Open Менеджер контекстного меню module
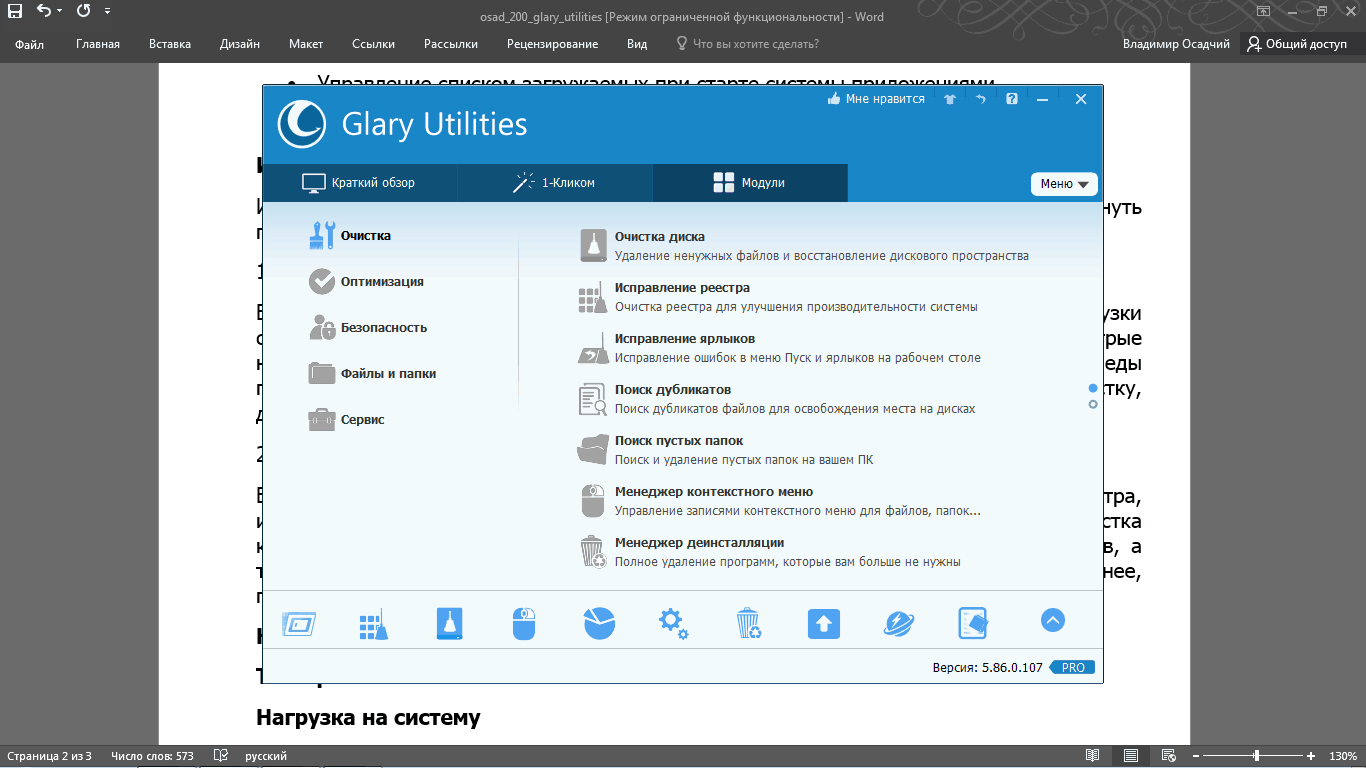 tap(779, 501)
